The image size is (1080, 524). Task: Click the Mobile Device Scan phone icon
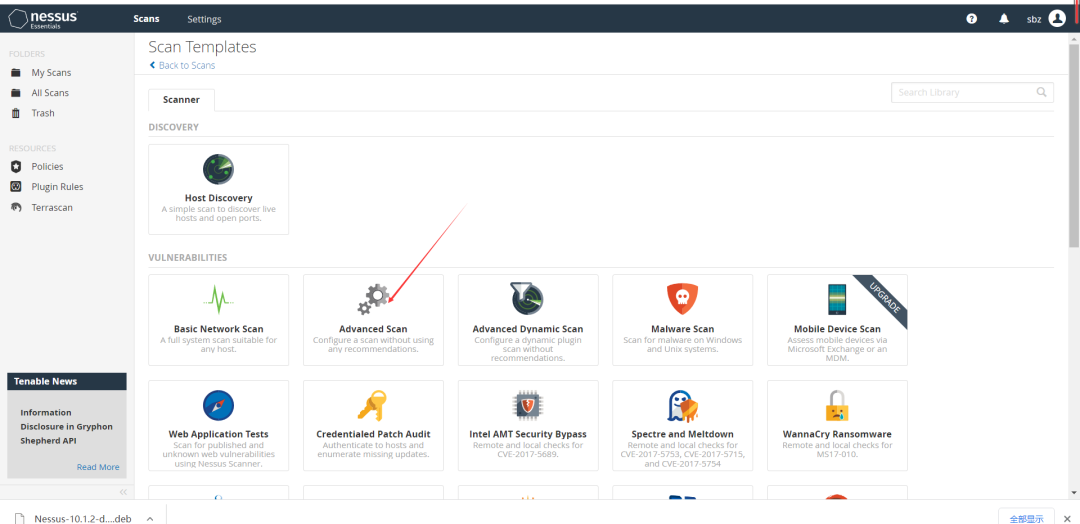[837, 299]
